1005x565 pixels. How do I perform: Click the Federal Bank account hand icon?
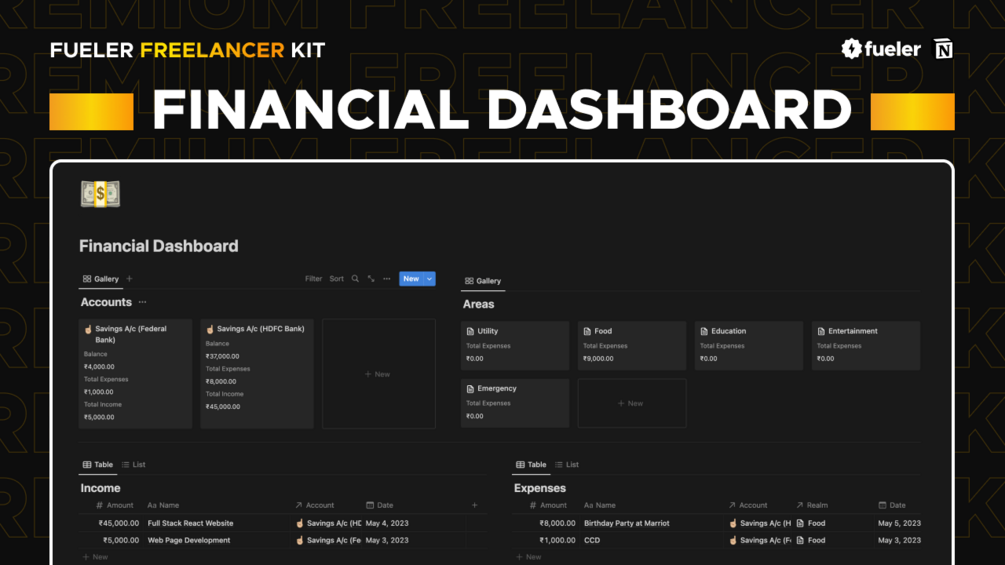click(x=88, y=329)
